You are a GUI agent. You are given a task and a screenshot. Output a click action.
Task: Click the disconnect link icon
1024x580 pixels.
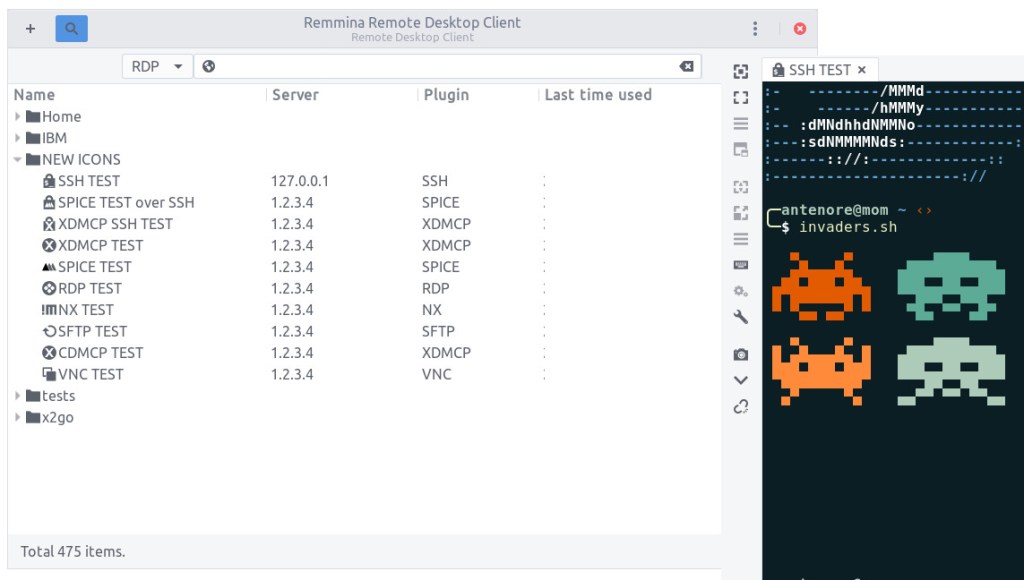(x=741, y=406)
